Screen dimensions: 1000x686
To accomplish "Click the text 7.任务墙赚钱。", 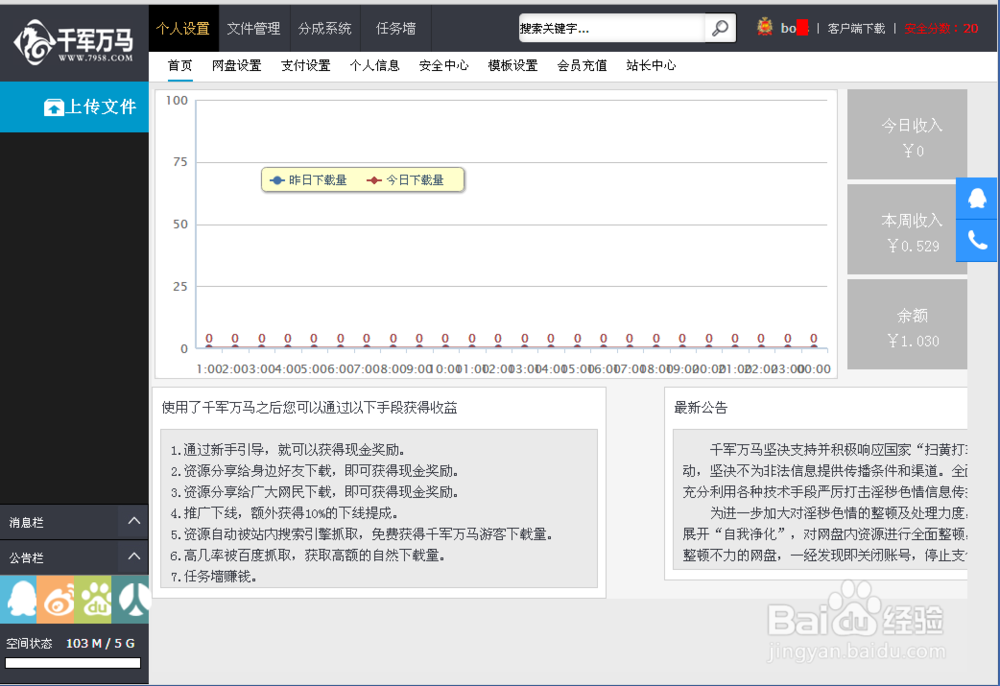I will (214, 577).
